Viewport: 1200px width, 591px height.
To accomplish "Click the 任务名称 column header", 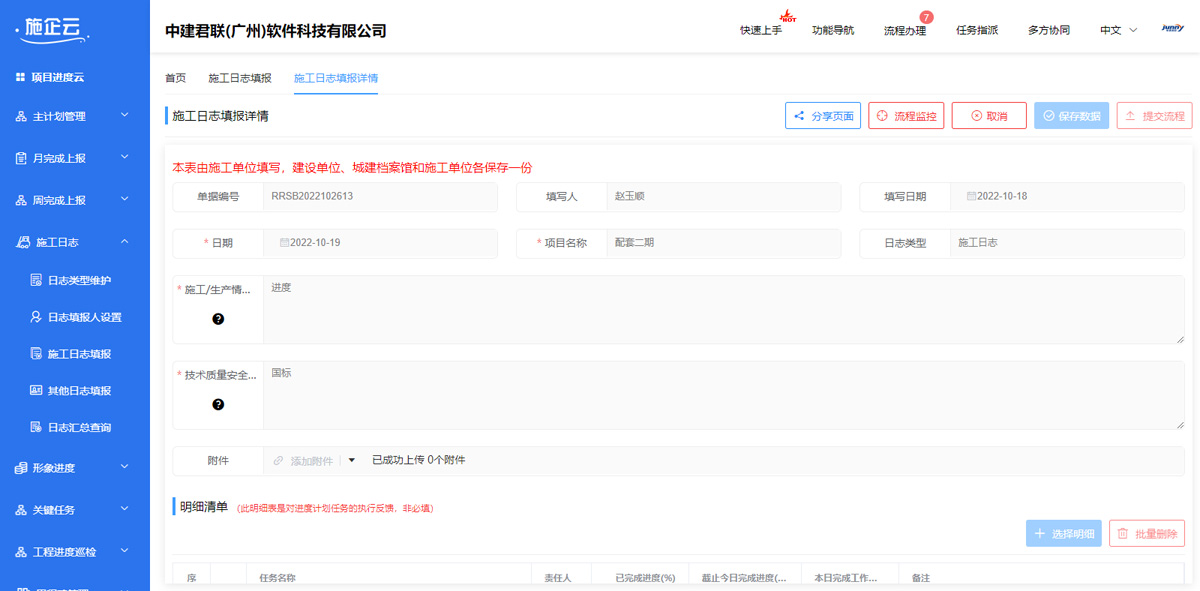I will coord(388,578).
